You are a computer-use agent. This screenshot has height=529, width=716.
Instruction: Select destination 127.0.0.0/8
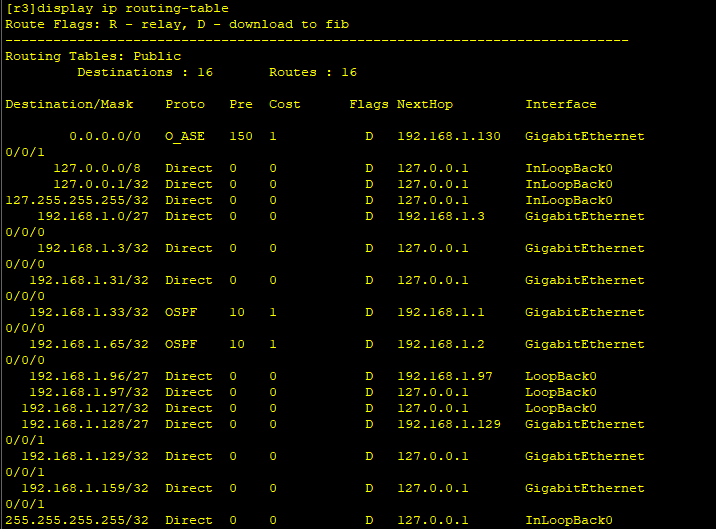click(97, 168)
